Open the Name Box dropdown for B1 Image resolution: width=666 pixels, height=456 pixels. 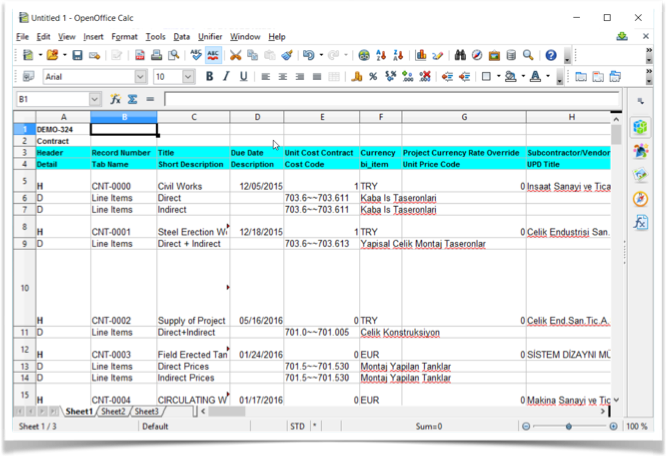click(95, 100)
